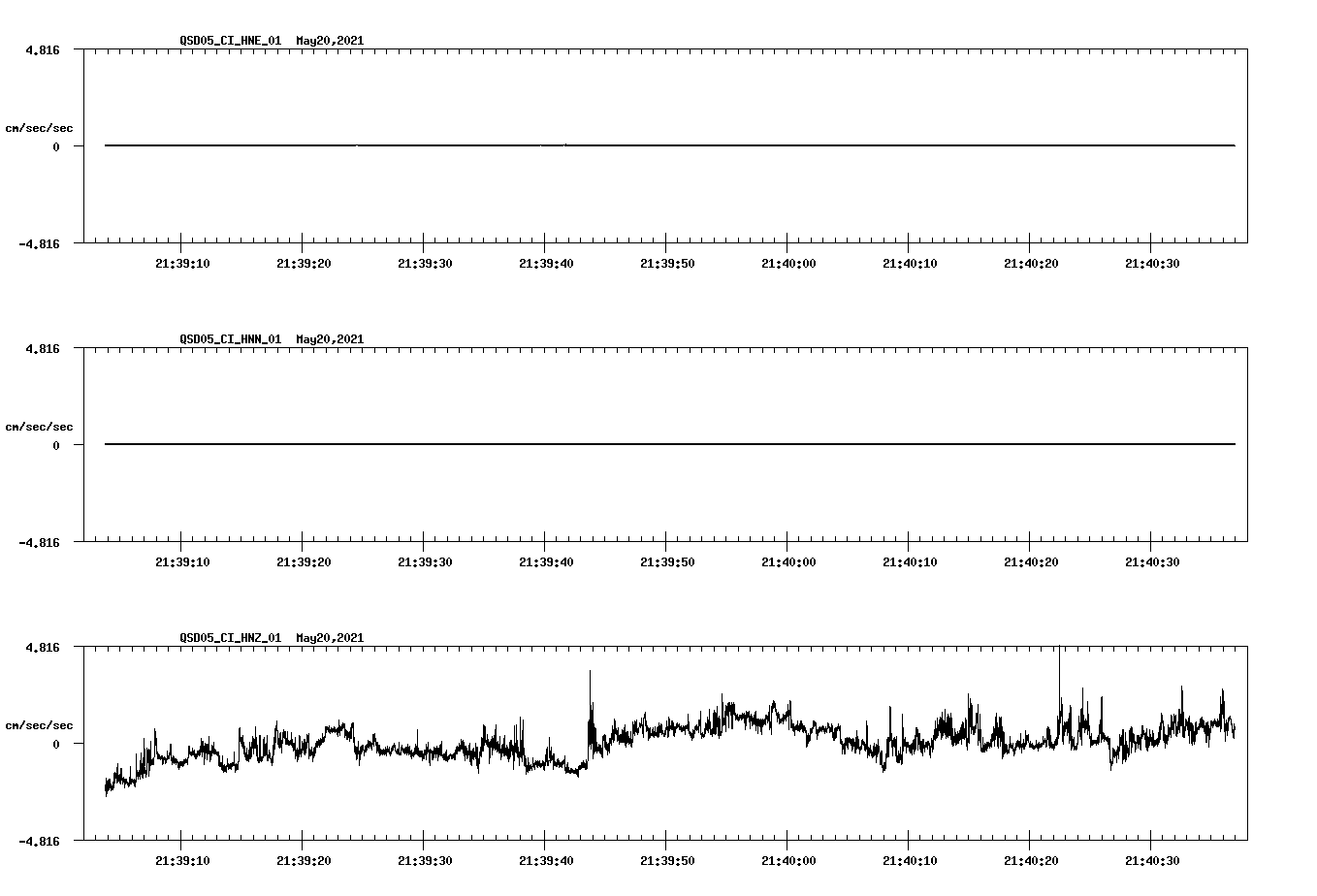
Task: Click the QSD05_CI_HNN_01 plot title
Action: pyautogui.click(x=272, y=339)
